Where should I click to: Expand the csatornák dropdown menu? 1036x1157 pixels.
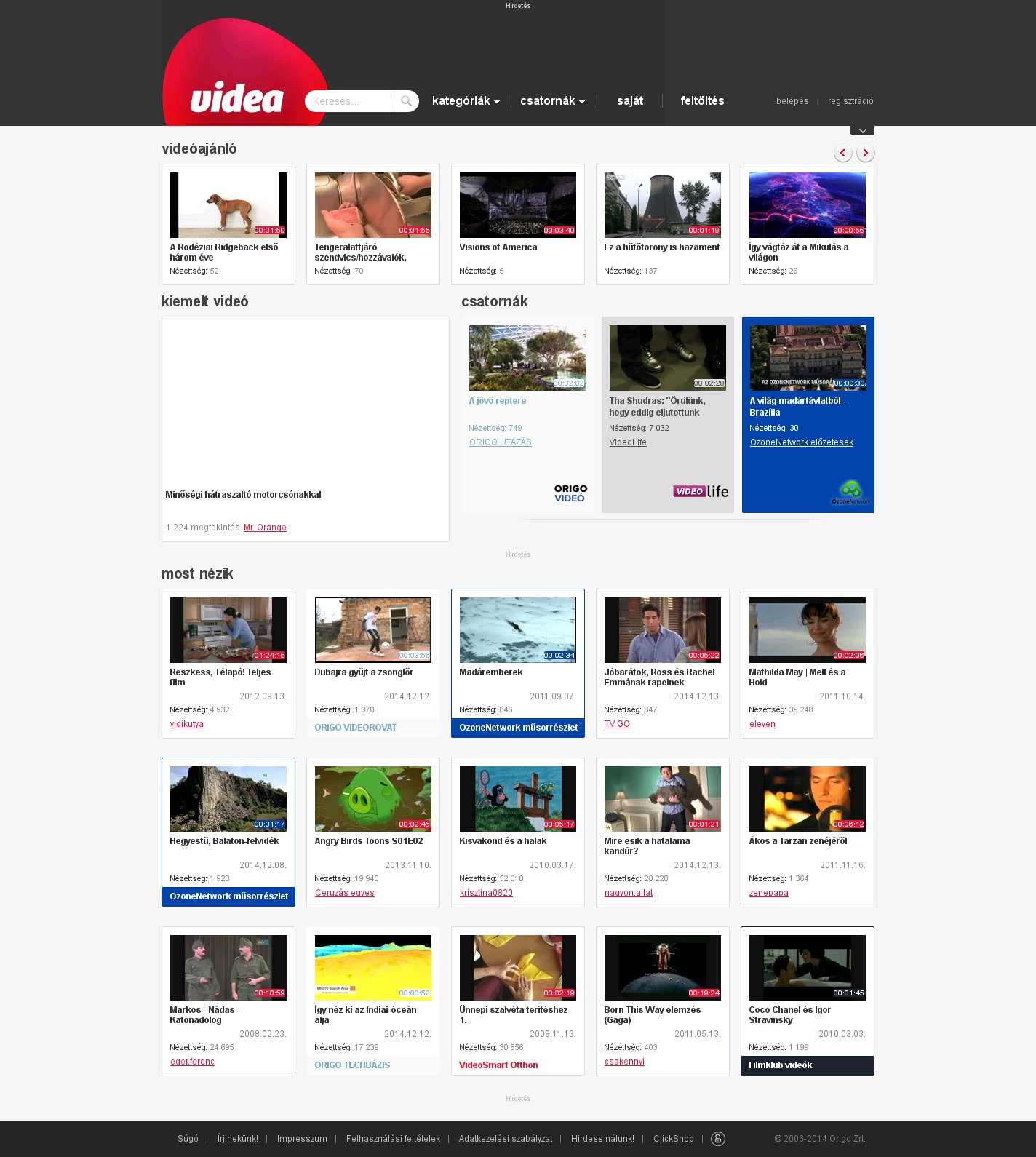(552, 101)
